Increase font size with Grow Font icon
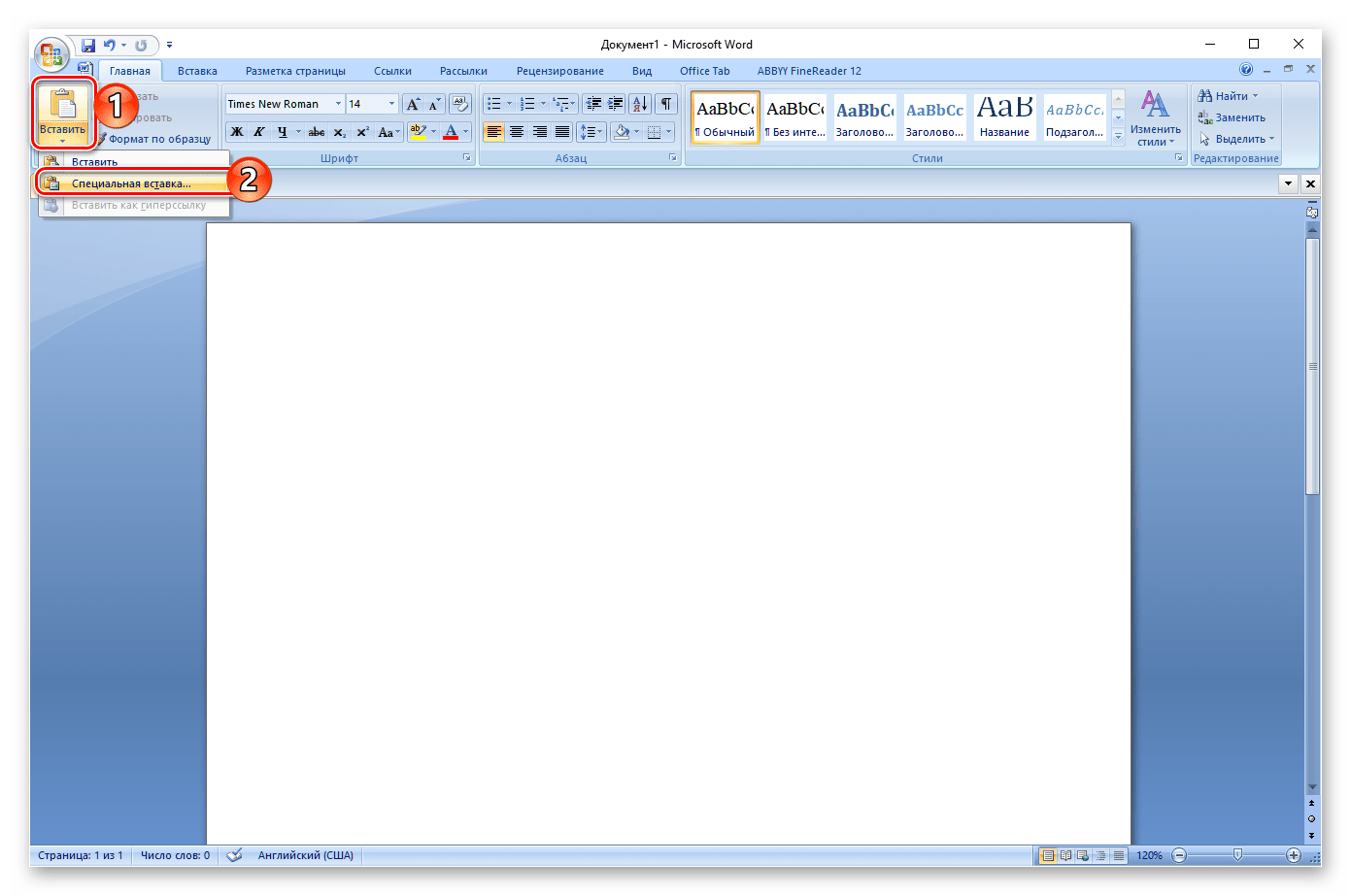 point(413,104)
